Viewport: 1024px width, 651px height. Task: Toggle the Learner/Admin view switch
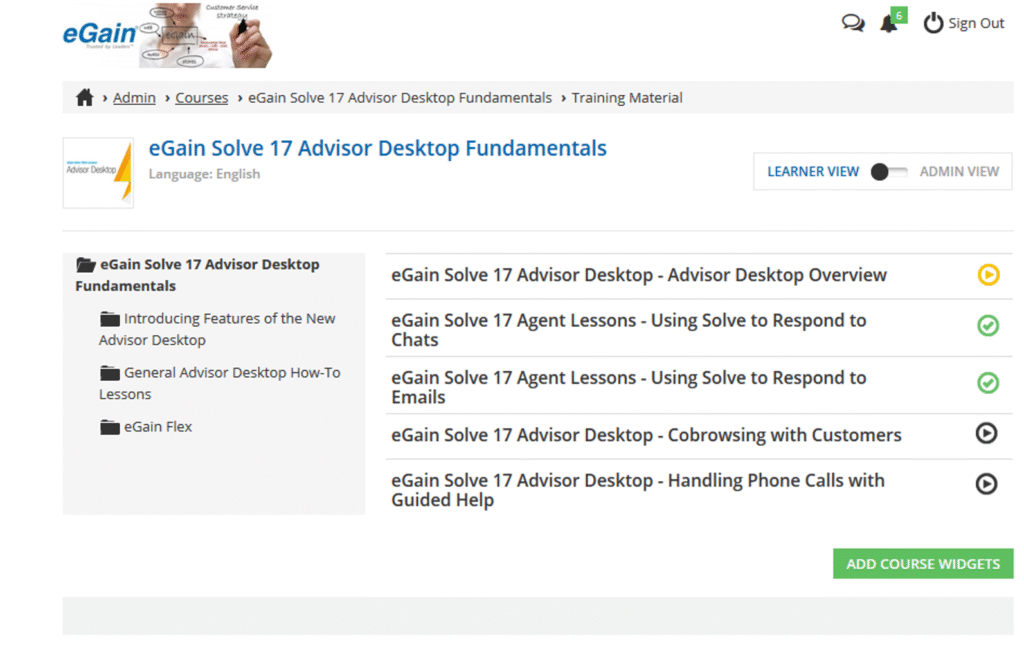pyautogui.click(x=889, y=172)
